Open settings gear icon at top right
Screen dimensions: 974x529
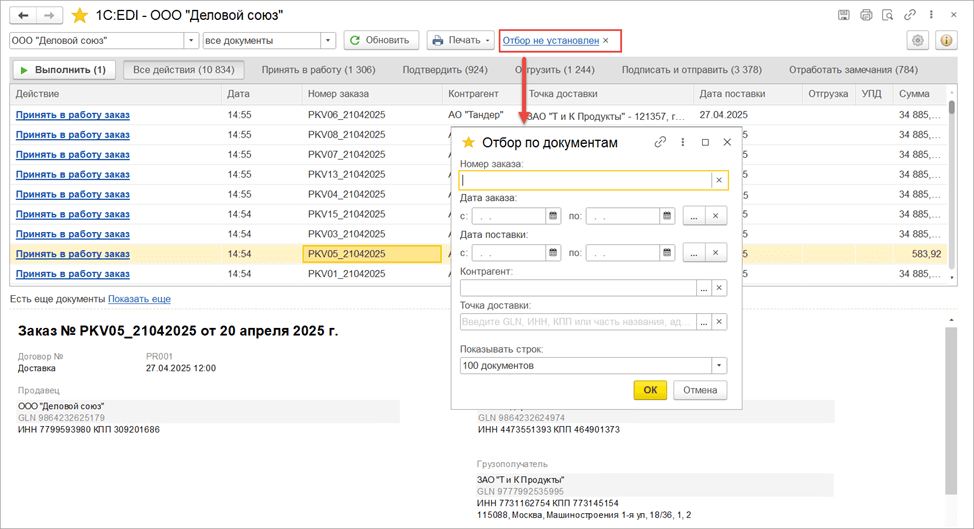[917, 41]
